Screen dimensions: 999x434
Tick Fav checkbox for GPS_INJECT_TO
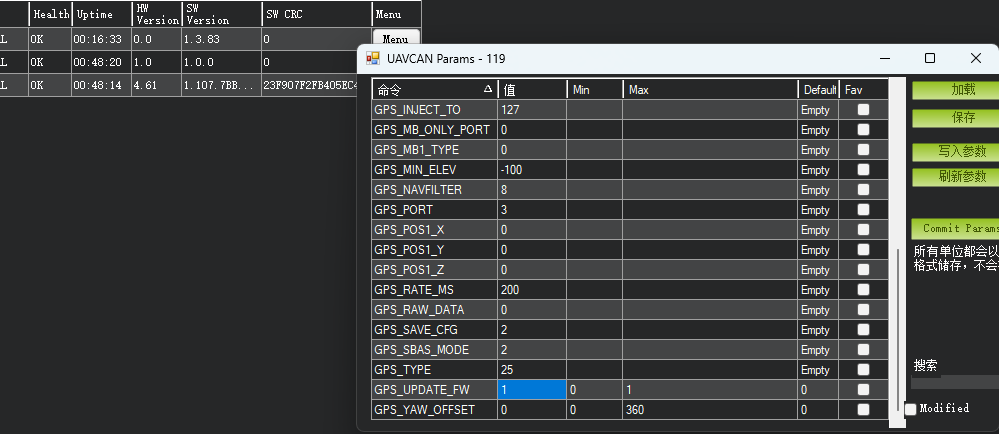pos(863,110)
